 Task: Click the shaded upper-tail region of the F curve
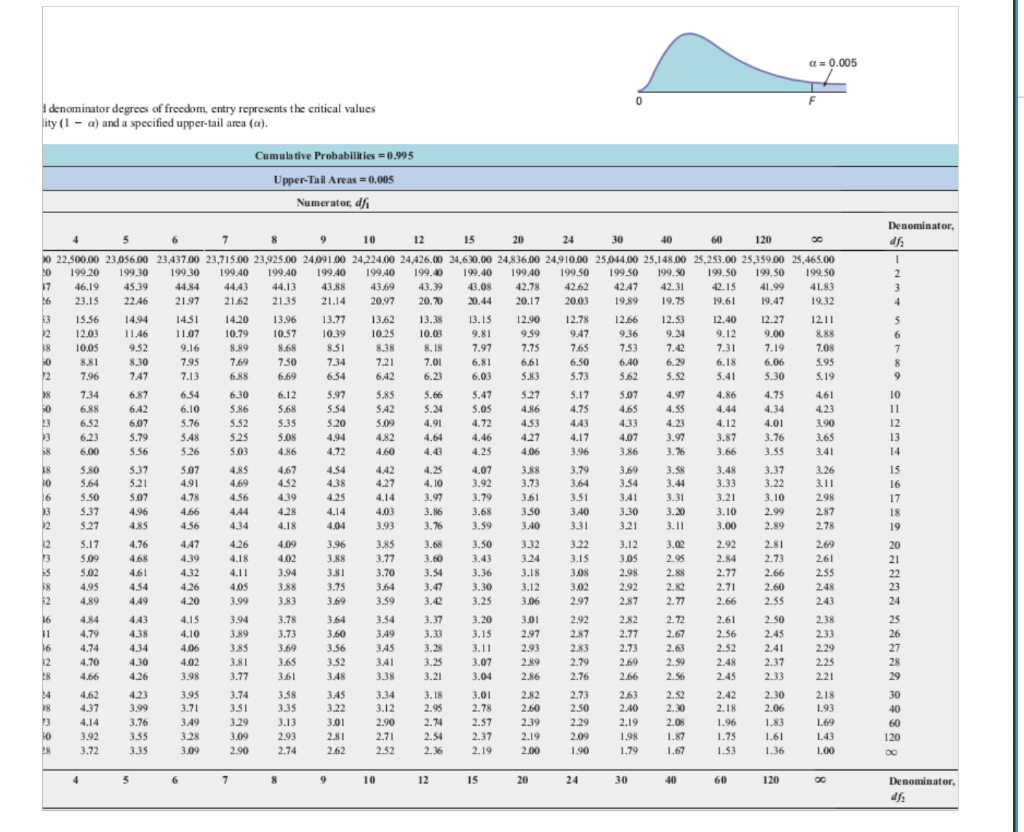tap(829, 88)
